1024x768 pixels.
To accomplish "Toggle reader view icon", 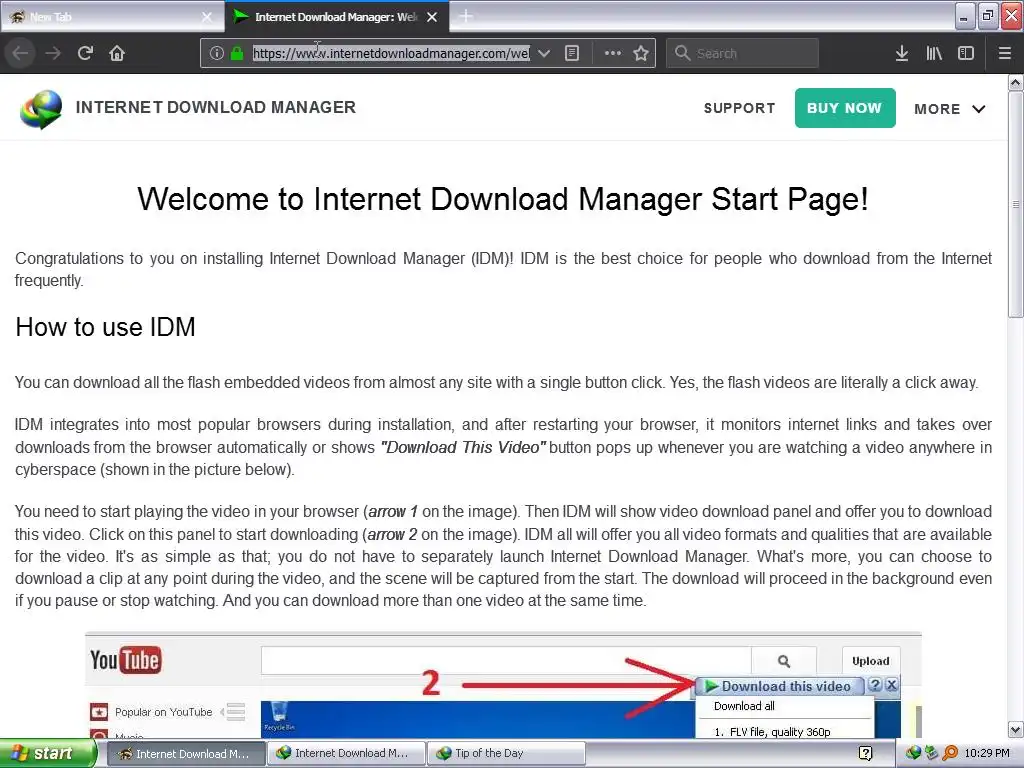I will (x=572, y=54).
